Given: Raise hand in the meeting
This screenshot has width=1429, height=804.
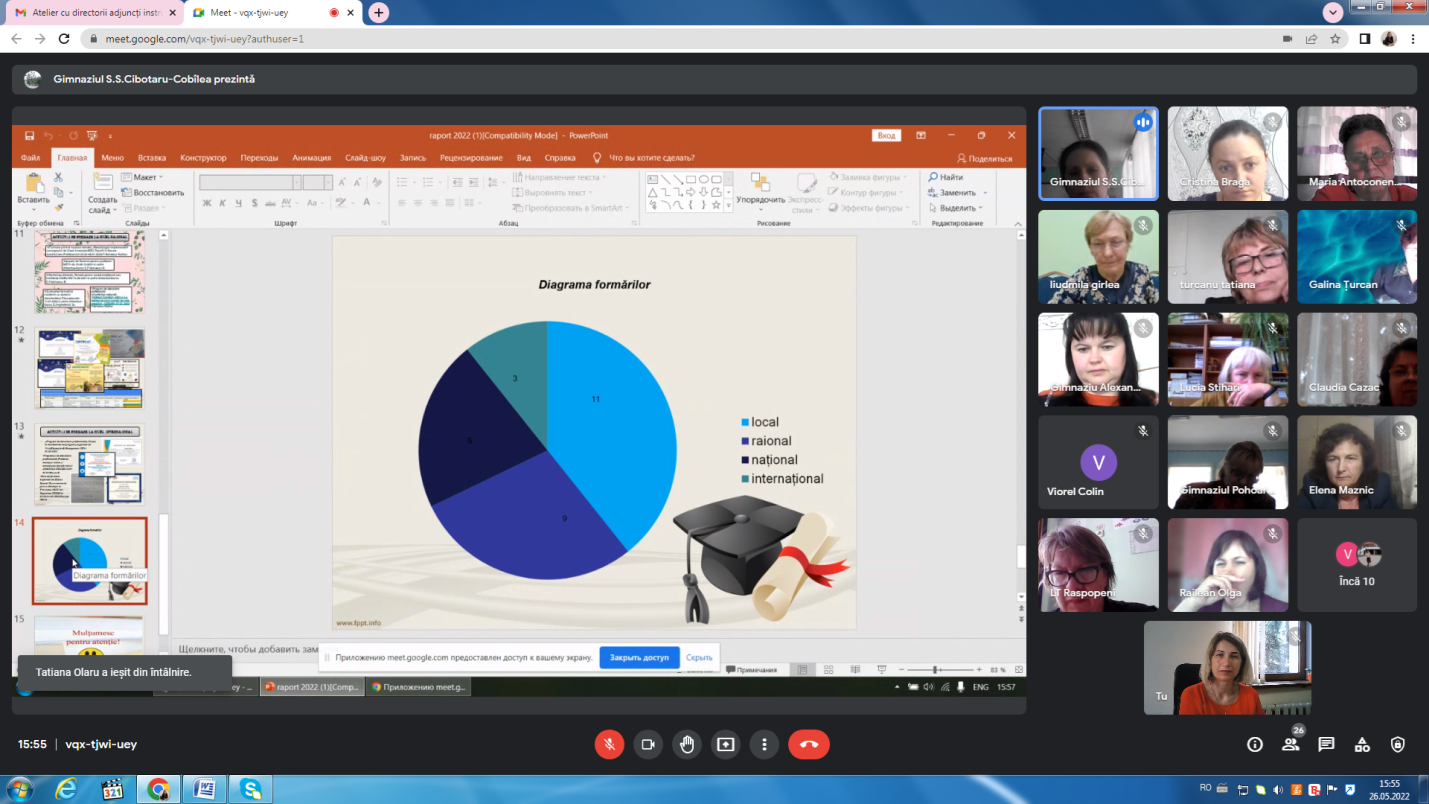Looking at the screenshot, I should (687, 744).
